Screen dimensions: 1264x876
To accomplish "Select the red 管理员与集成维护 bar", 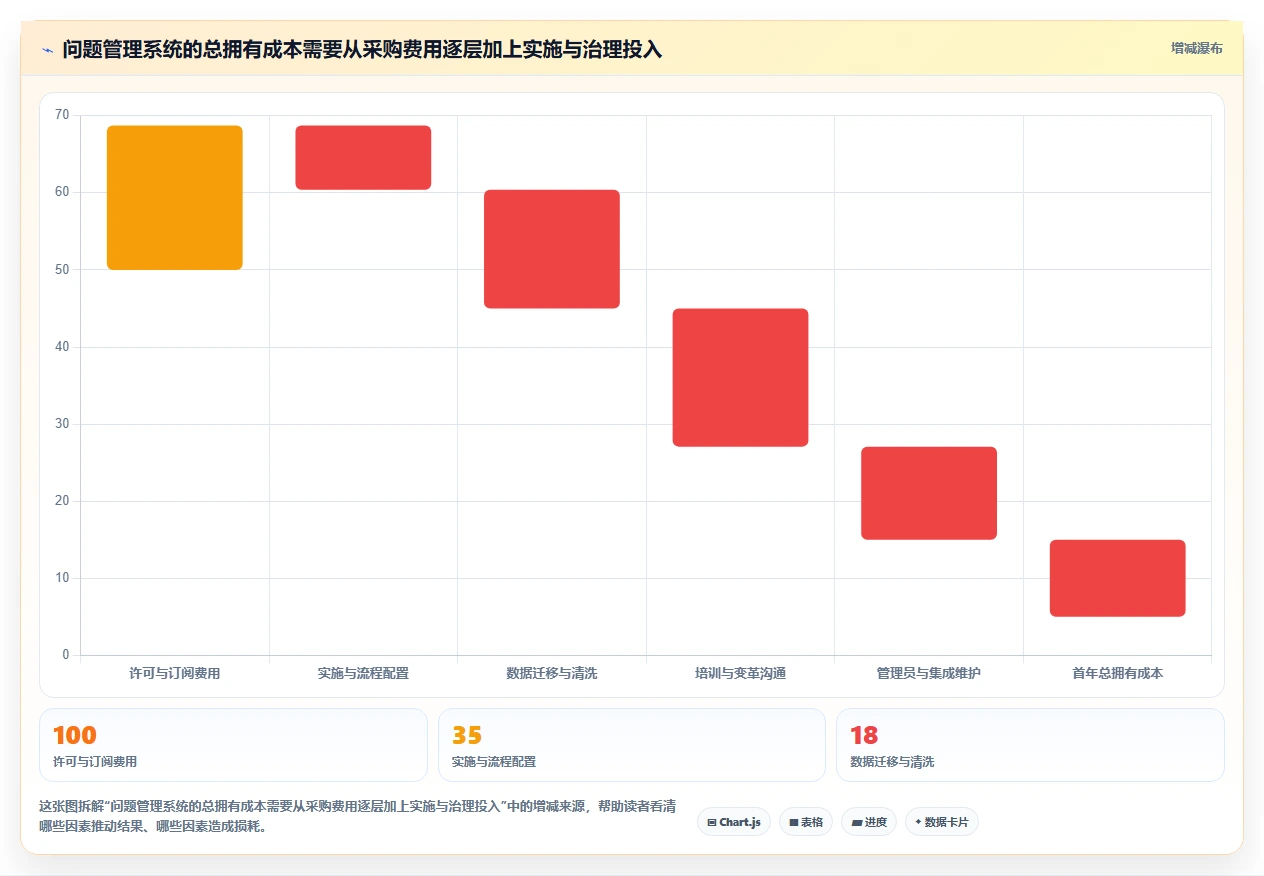I will point(929,493).
